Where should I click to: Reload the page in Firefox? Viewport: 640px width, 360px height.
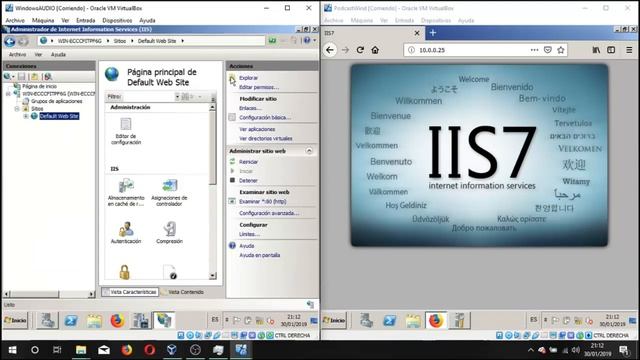click(x=360, y=50)
